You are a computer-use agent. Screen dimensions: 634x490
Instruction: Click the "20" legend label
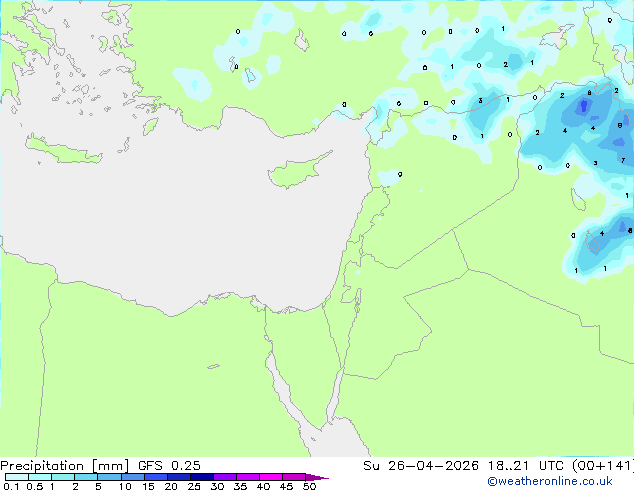coord(171,486)
